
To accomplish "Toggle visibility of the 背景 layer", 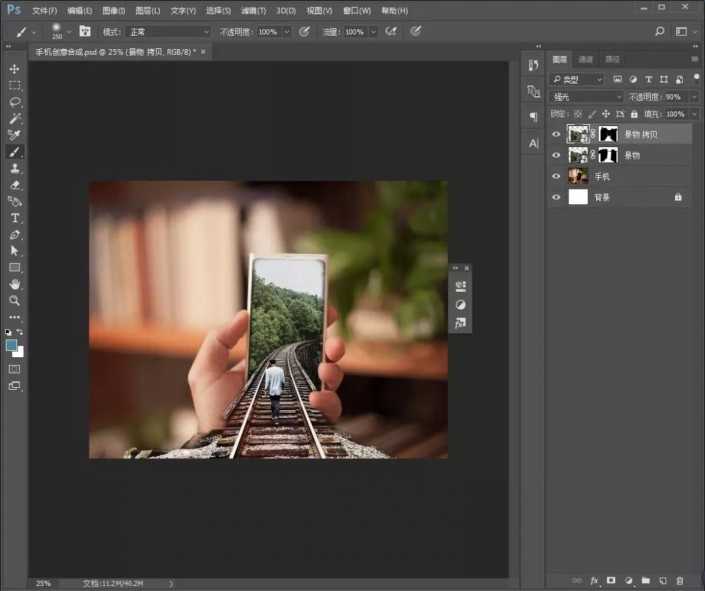I will [557, 198].
